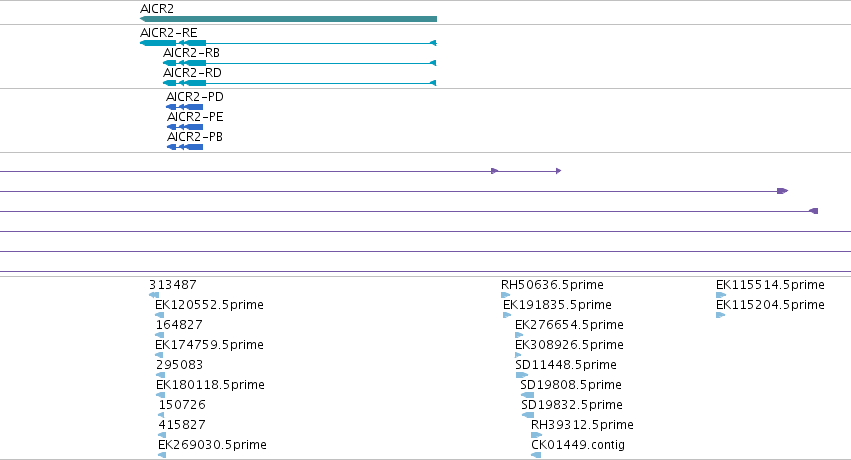
Task: Select the arrow glyph under RH39312.5prime
Action: [536, 436]
